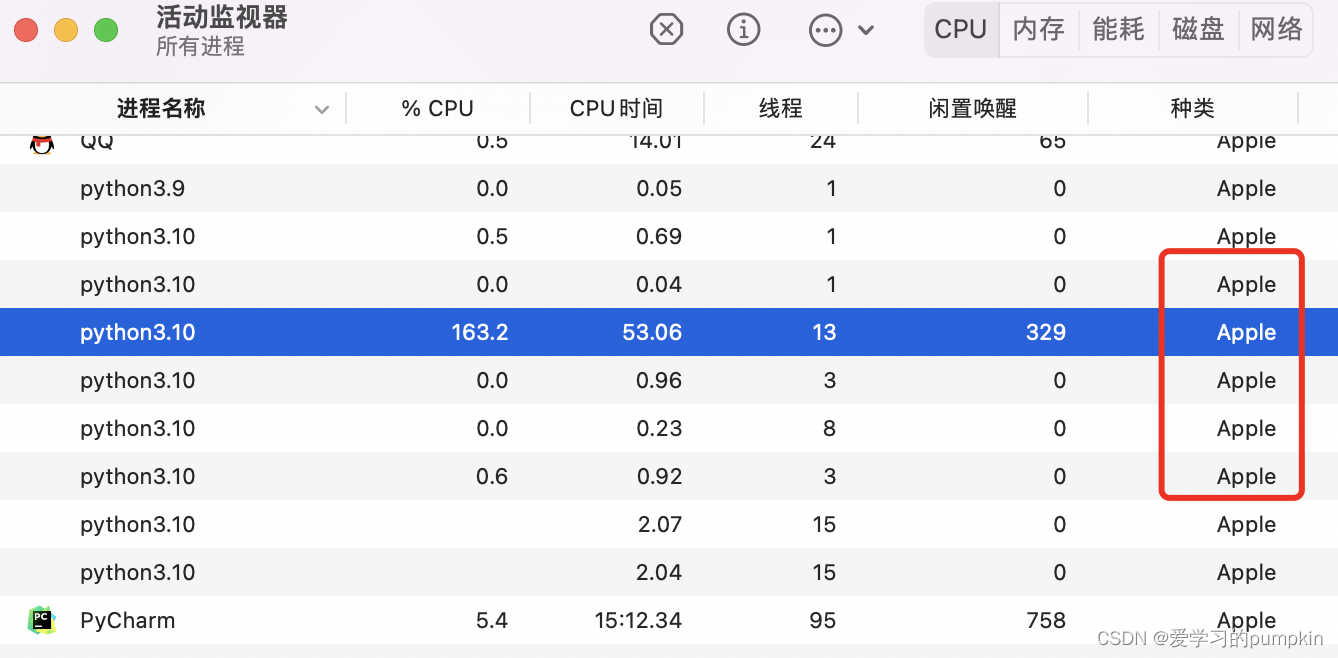1338x658 pixels.
Task: Maximize window with the green button
Action: click(106, 30)
